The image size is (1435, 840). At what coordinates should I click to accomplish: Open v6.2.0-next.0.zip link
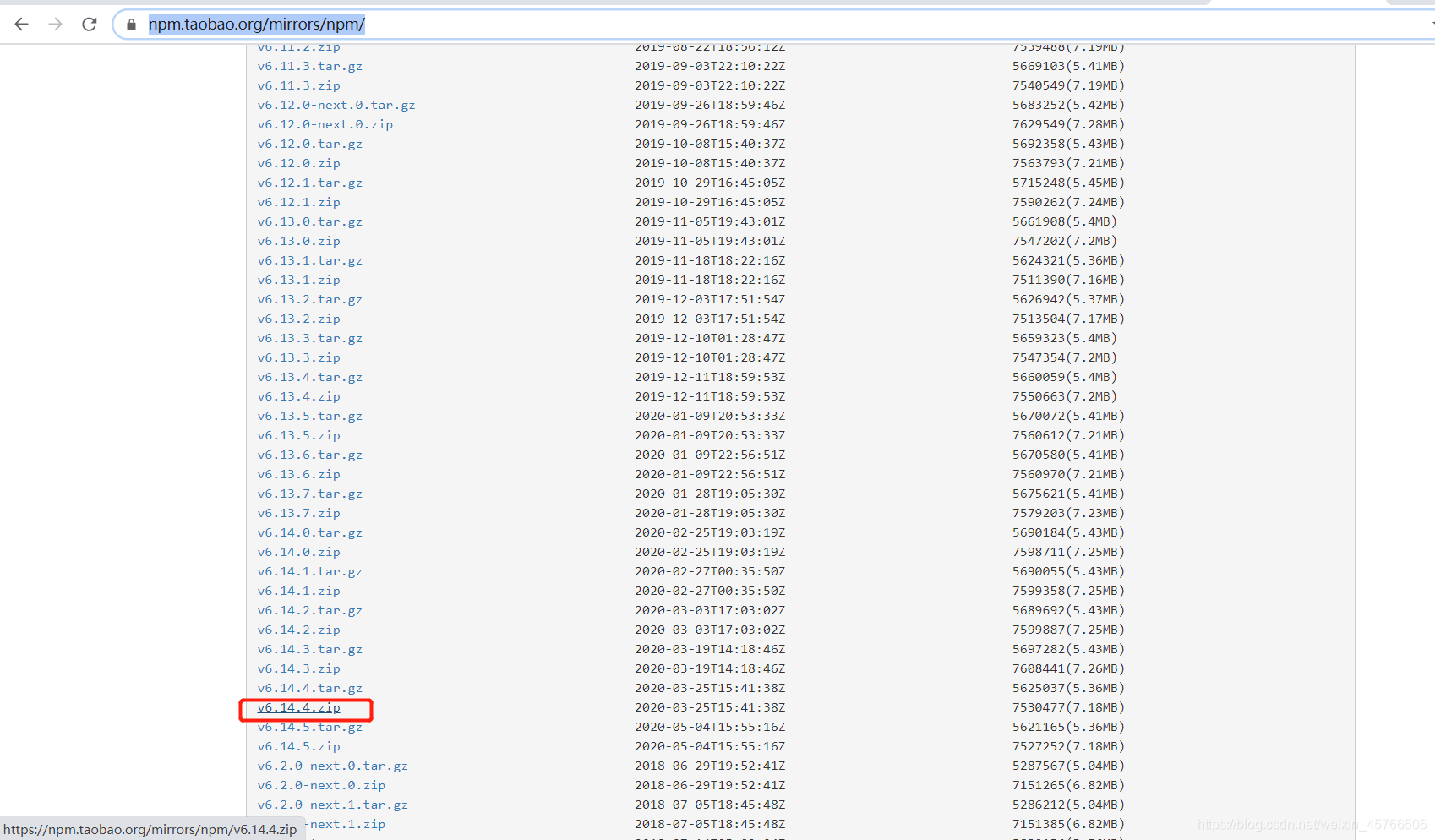(x=322, y=785)
